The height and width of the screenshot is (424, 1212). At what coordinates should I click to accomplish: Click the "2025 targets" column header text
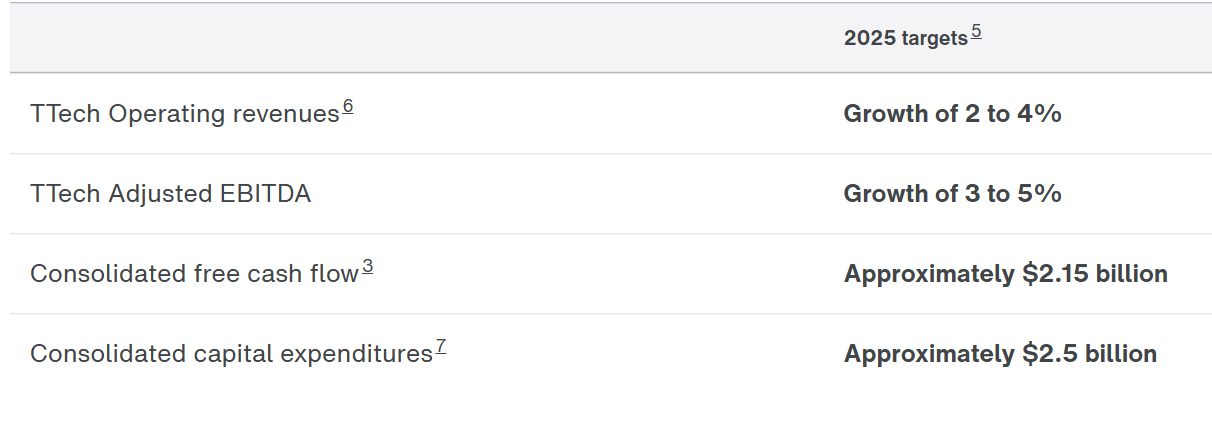(x=905, y=38)
